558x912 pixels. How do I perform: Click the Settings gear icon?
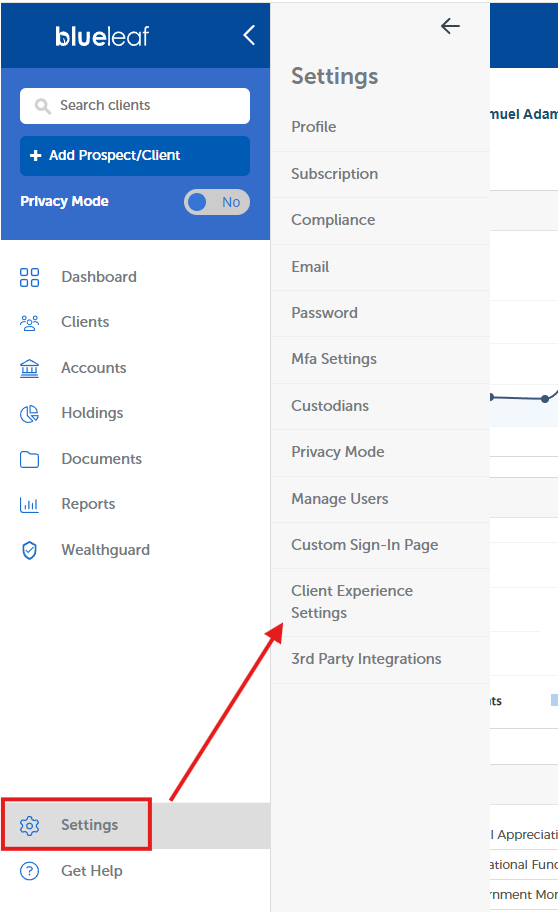click(x=30, y=825)
